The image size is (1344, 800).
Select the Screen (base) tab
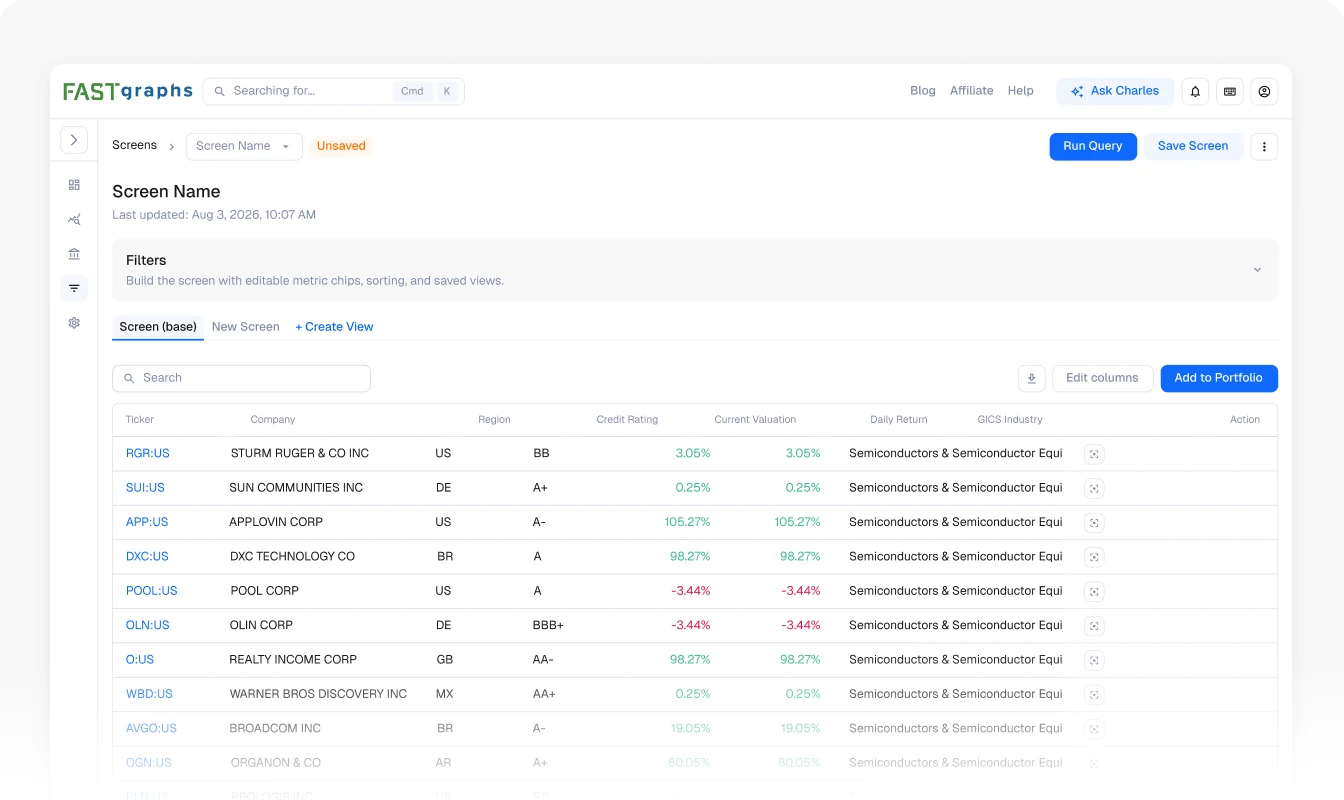158,327
